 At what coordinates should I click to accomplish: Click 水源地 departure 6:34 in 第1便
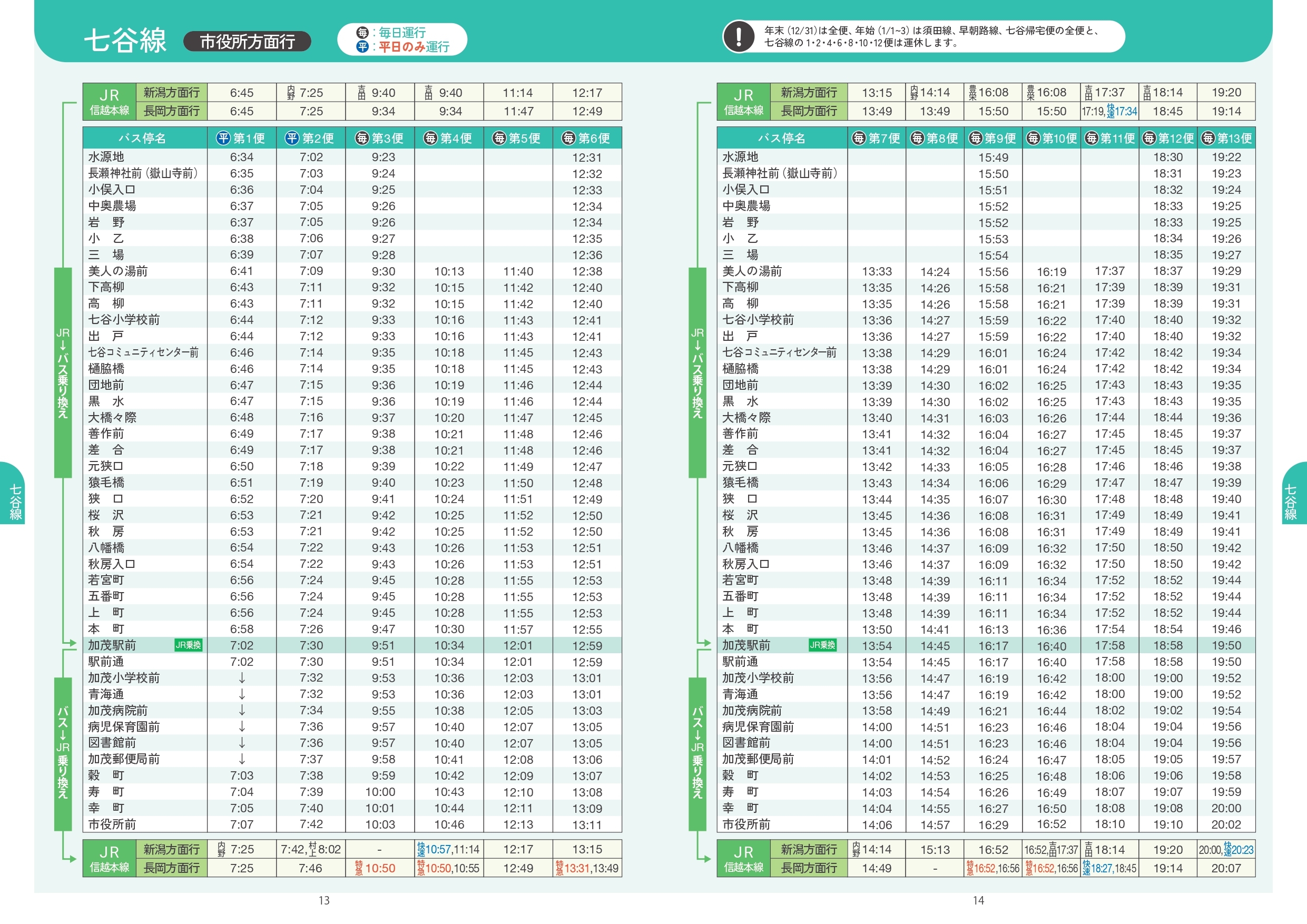(x=242, y=157)
